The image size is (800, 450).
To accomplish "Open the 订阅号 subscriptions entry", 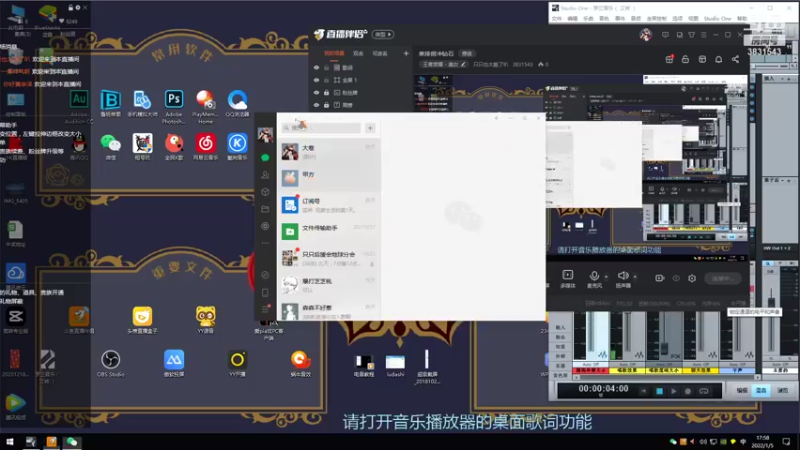I will tap(329, 205).
